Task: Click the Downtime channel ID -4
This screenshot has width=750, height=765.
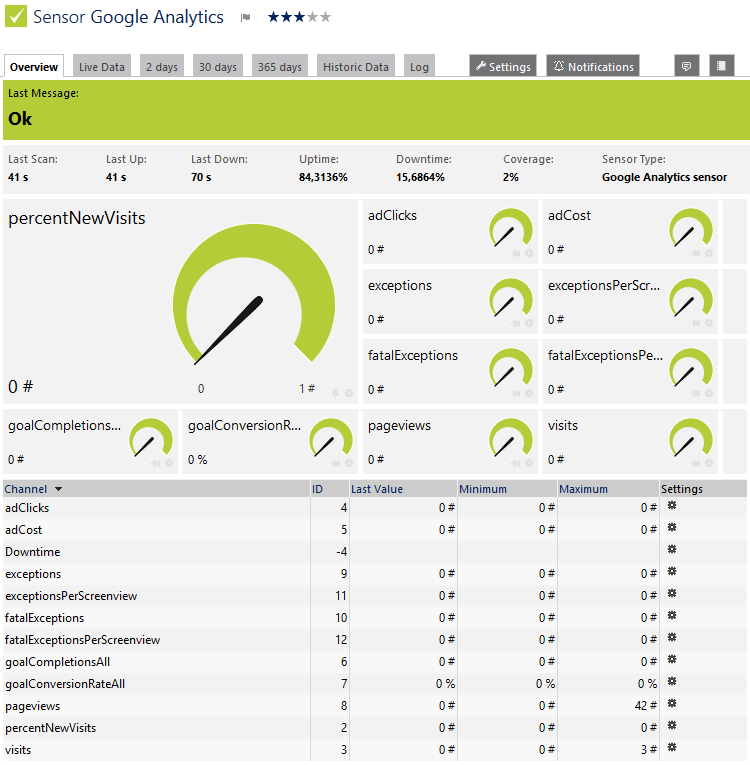Action: point(342,552)
